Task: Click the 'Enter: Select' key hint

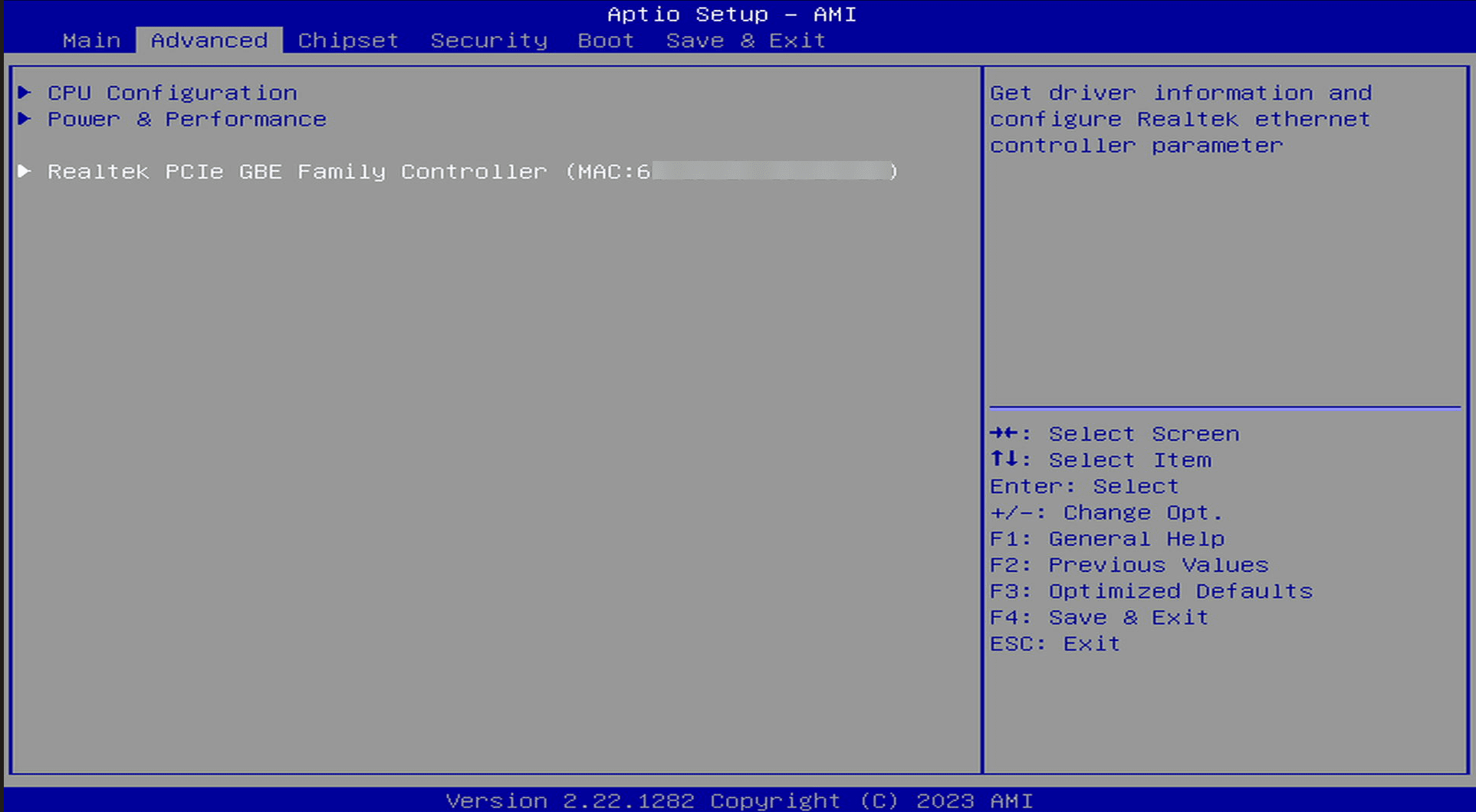Action: pos(1084,486)
